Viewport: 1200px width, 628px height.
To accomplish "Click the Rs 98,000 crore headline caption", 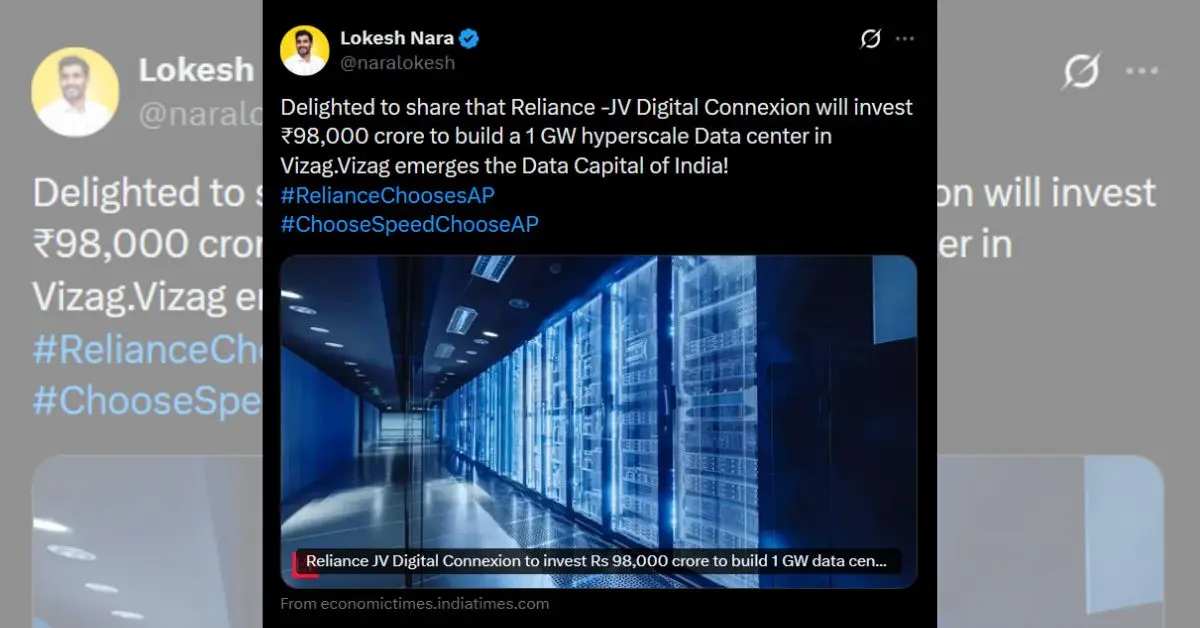I will (596, 561).
